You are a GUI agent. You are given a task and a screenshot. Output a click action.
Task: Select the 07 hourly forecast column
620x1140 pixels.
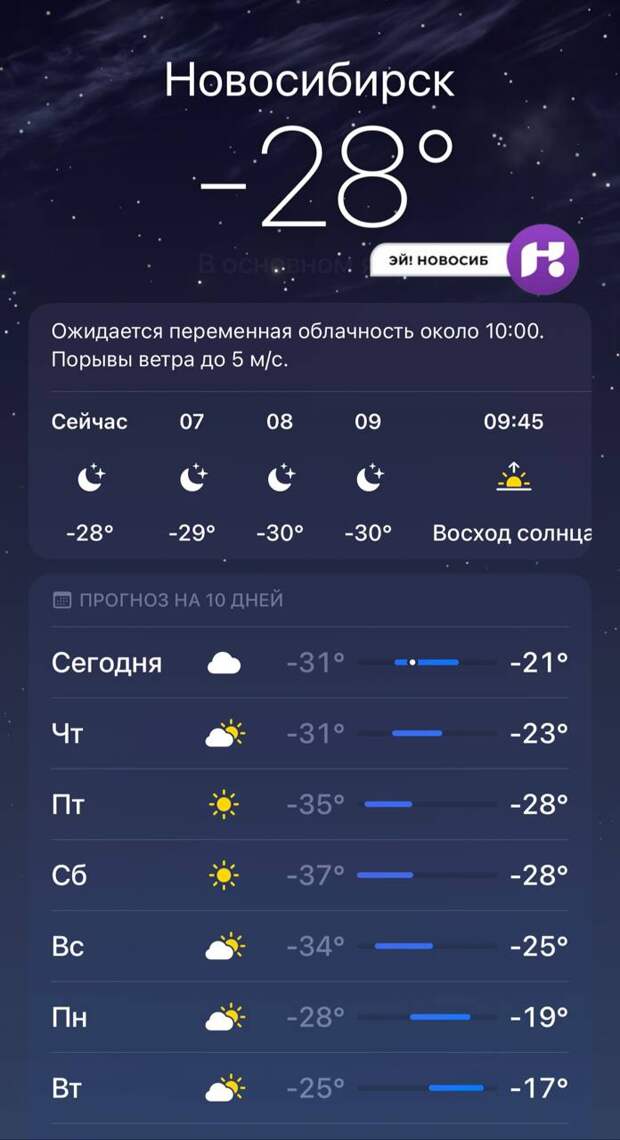(192, 478)
